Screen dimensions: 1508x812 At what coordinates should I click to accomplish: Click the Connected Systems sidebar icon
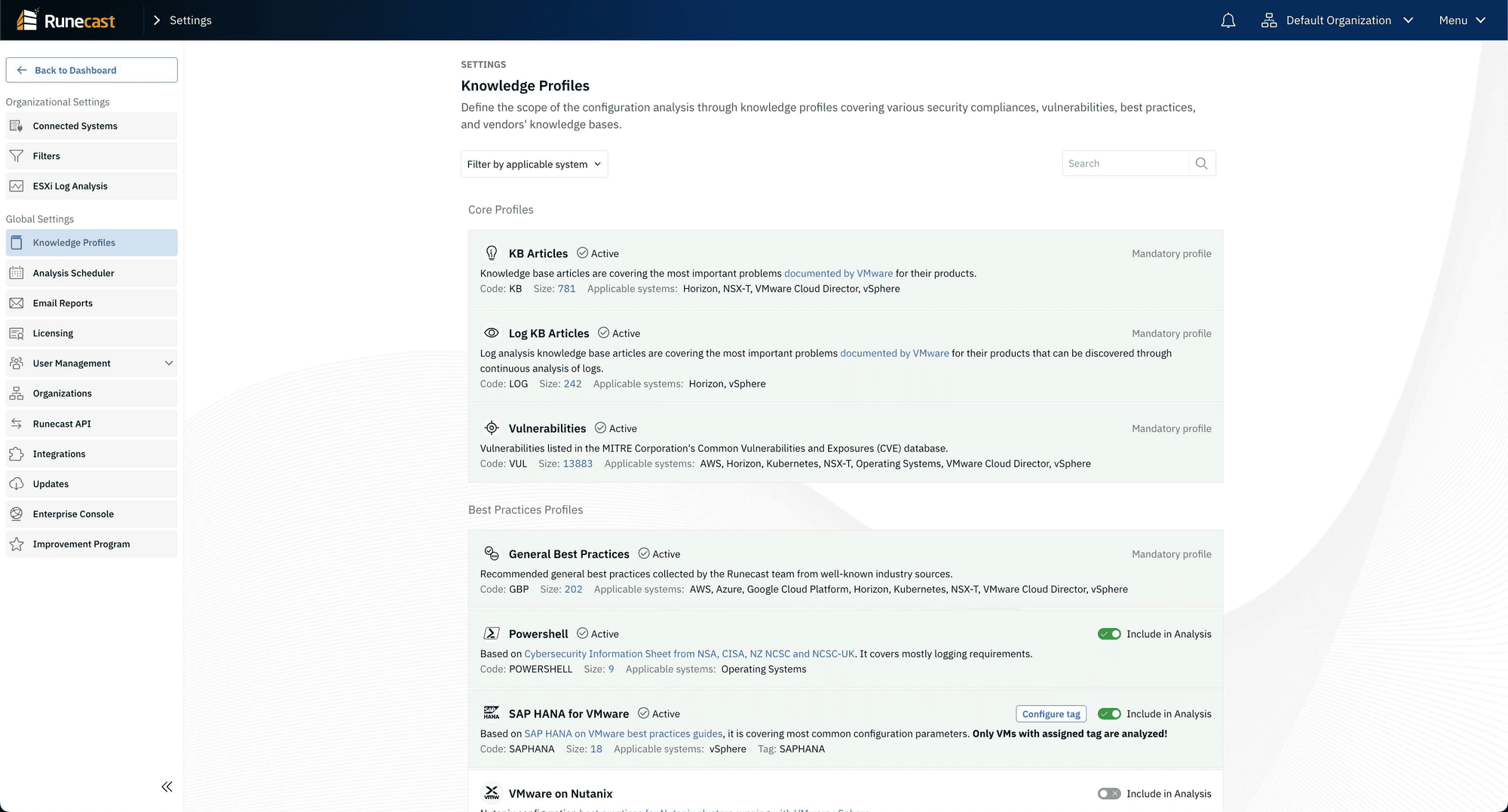click(17, 126)
